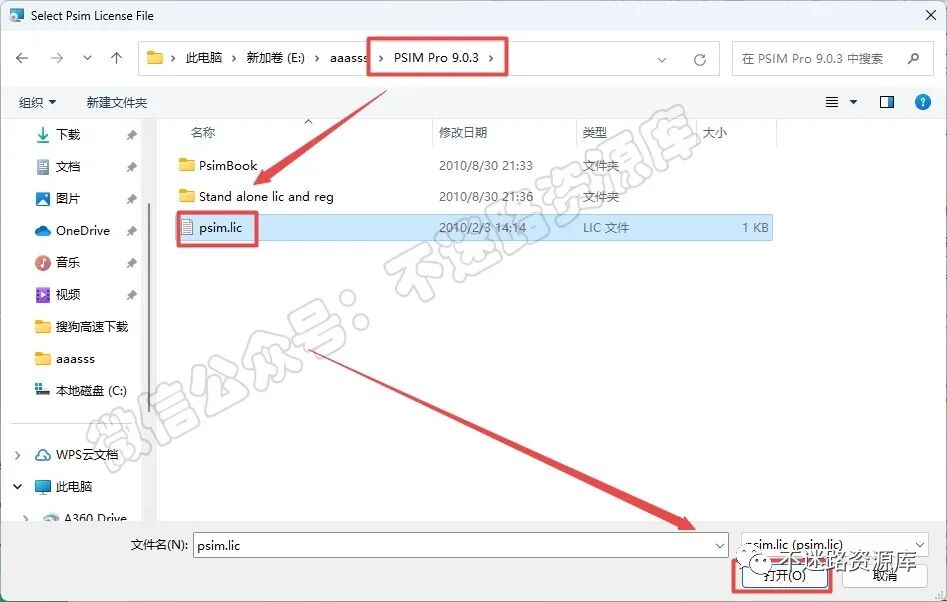
Task: Open the 组织 menu
Action: point(37,103)
